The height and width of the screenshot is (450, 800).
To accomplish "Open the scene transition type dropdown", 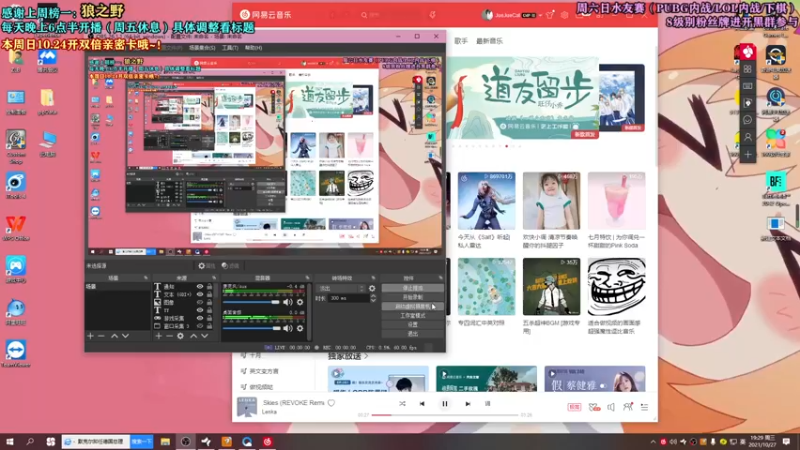I will (340, 288).
